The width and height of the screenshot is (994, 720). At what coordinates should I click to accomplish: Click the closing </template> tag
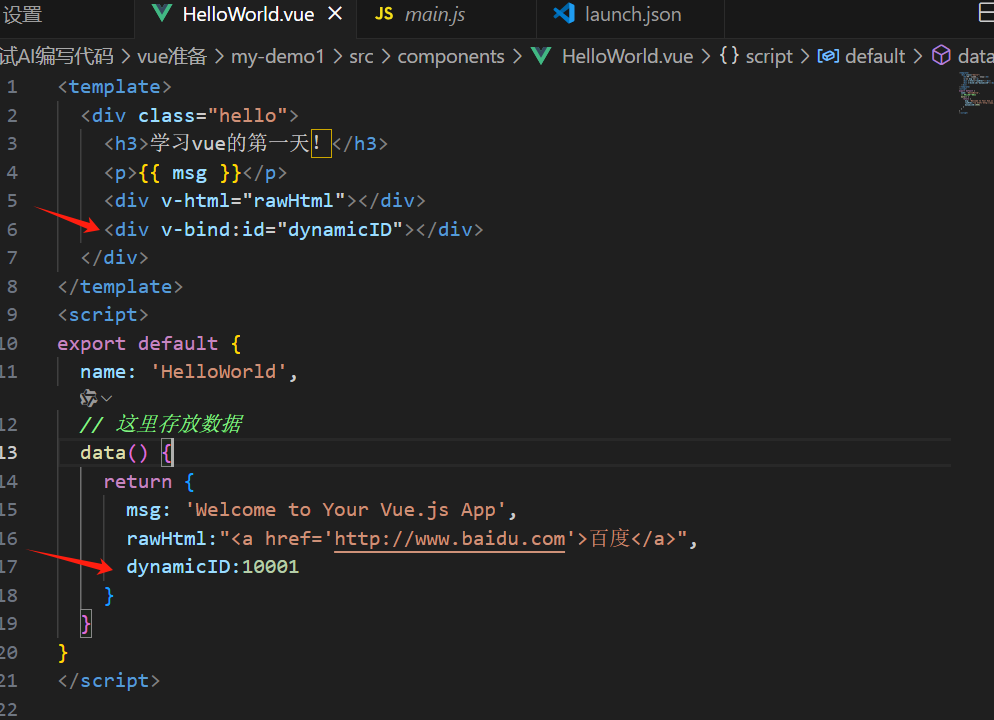(120, 286)
